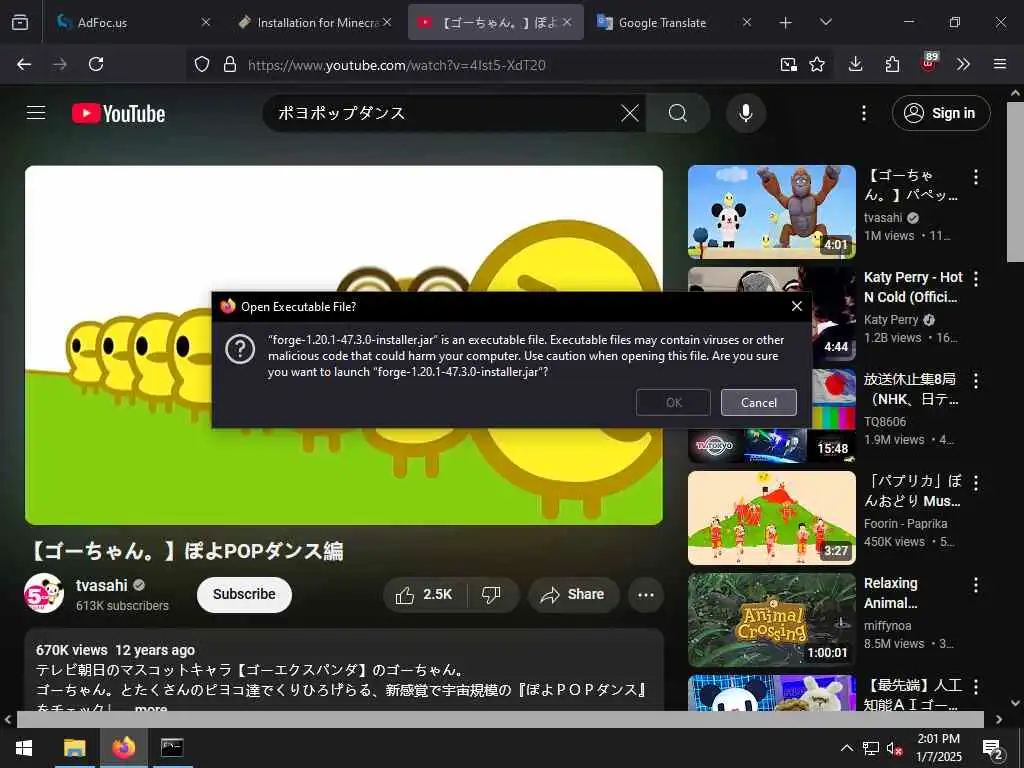This screenshot has height=768, width=1024.
Task: Open the tvasahi channel name link
Action: 101,585
